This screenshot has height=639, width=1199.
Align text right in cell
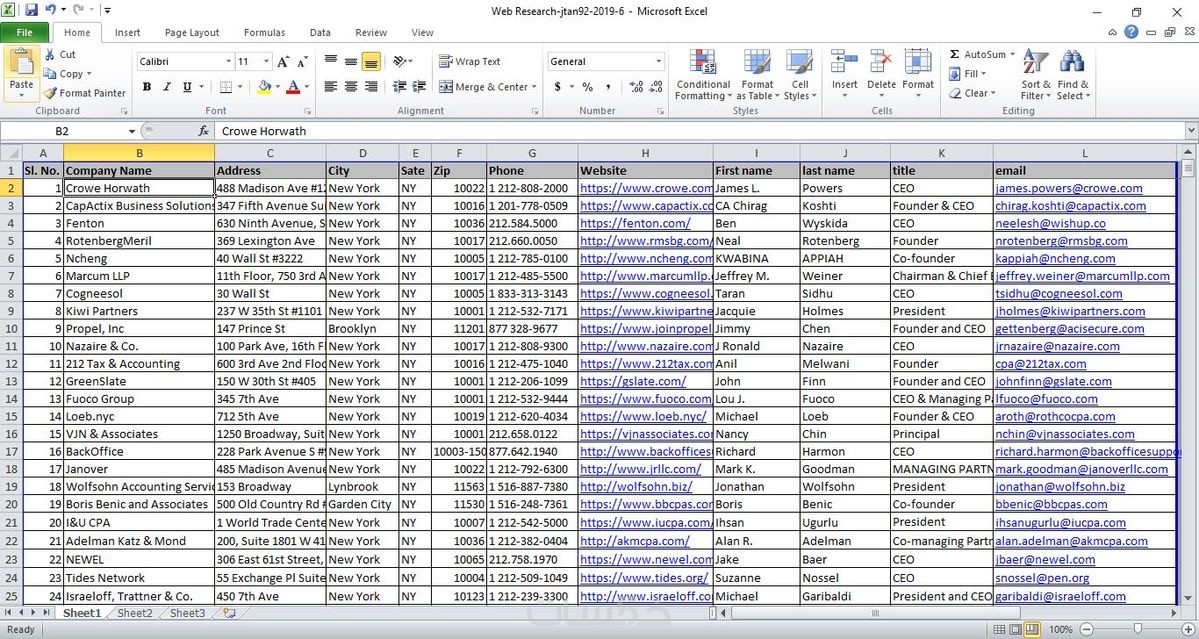[371, 87]
